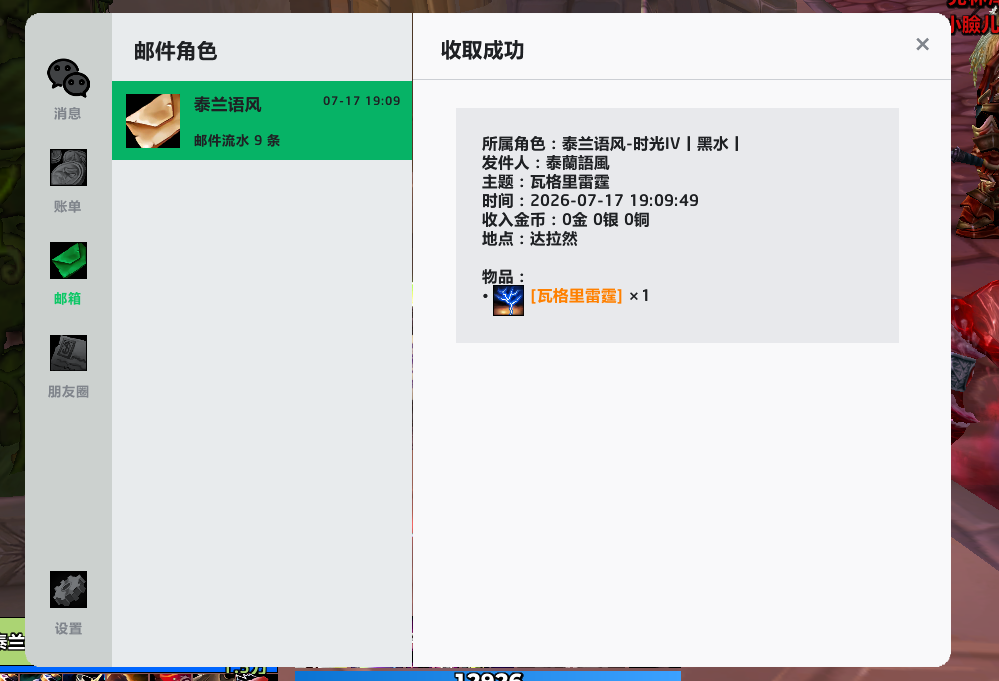Click the 账单 label in sidebar
Screen dimensions: 999x681
[68, 206]
